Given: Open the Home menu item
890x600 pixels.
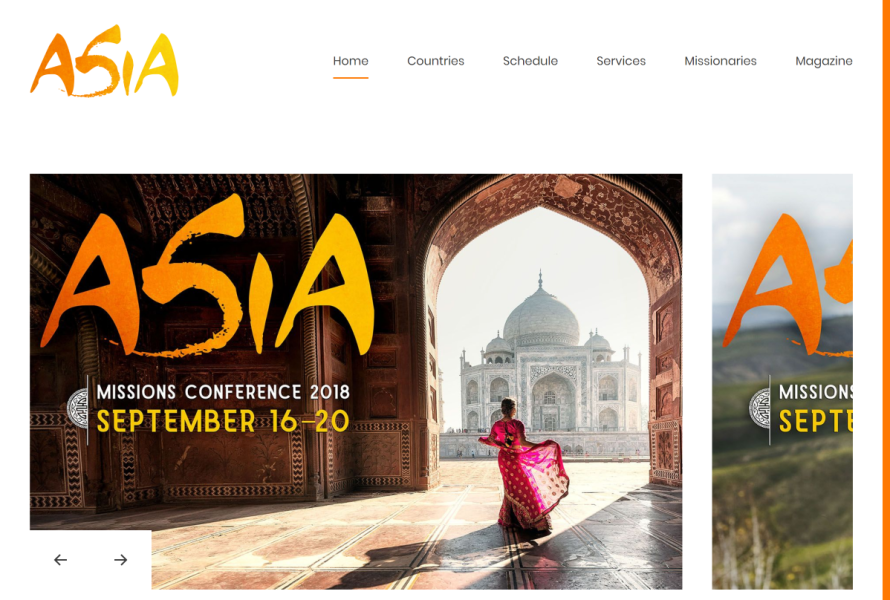Looking at the screenshot, I should 350,61.
